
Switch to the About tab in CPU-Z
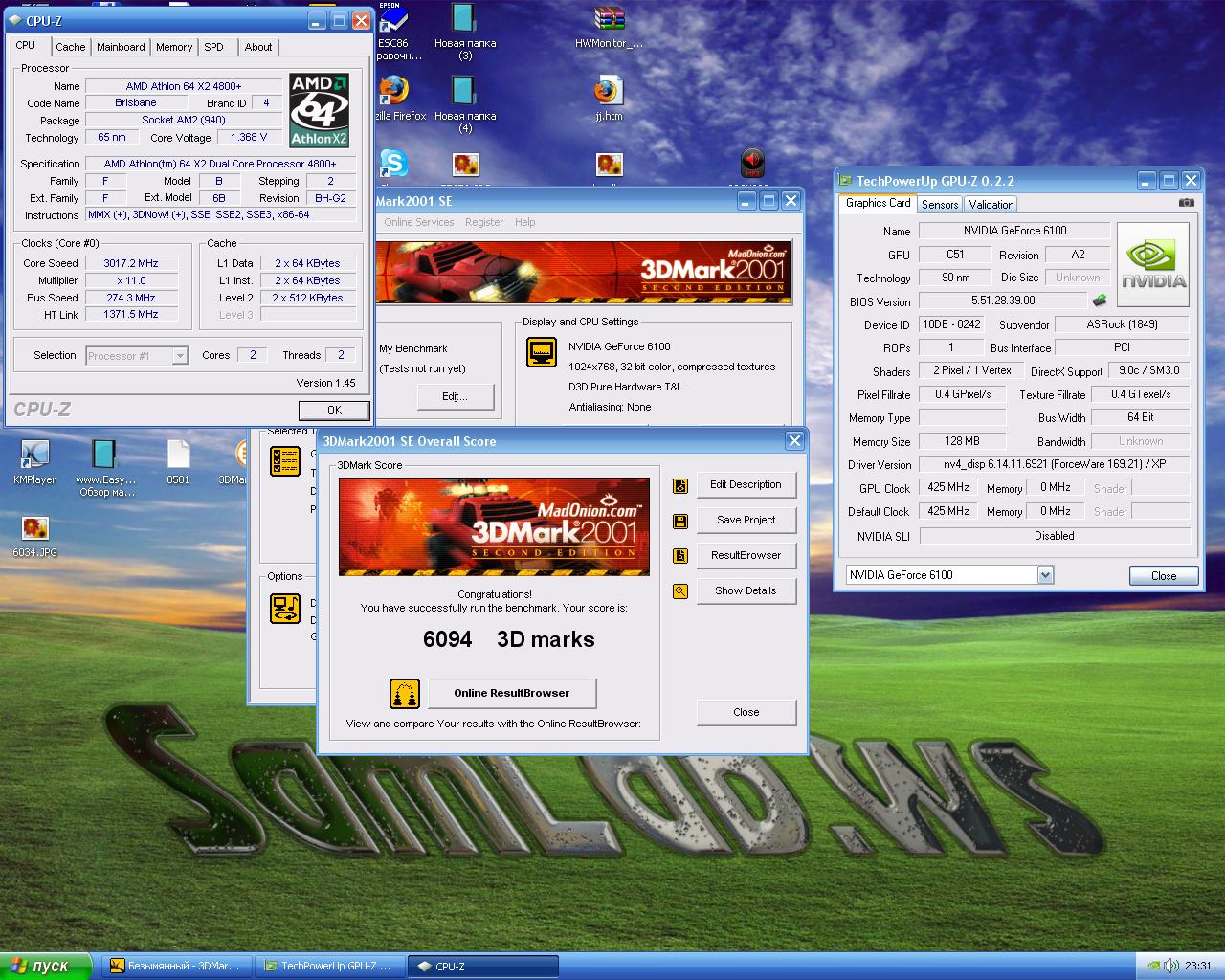[258, 47]
